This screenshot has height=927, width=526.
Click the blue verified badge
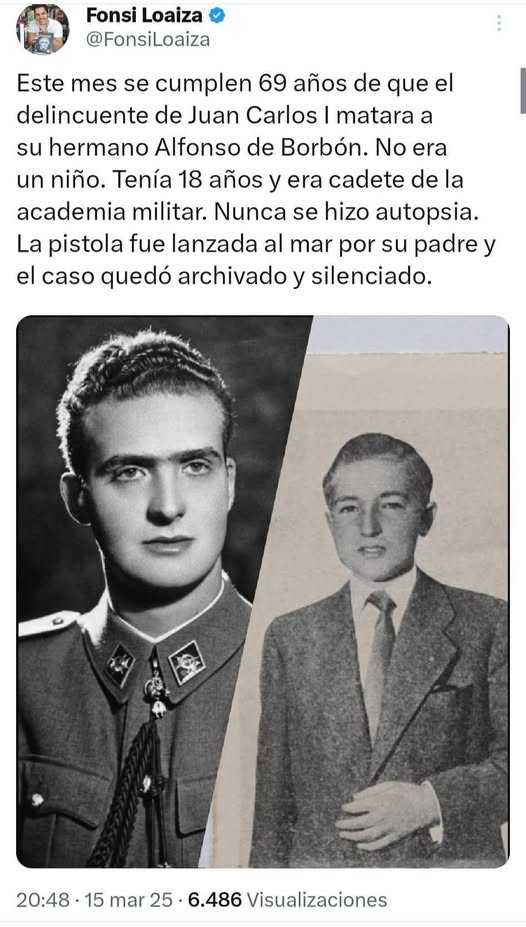pyautogui.click(x=217, y=17)
